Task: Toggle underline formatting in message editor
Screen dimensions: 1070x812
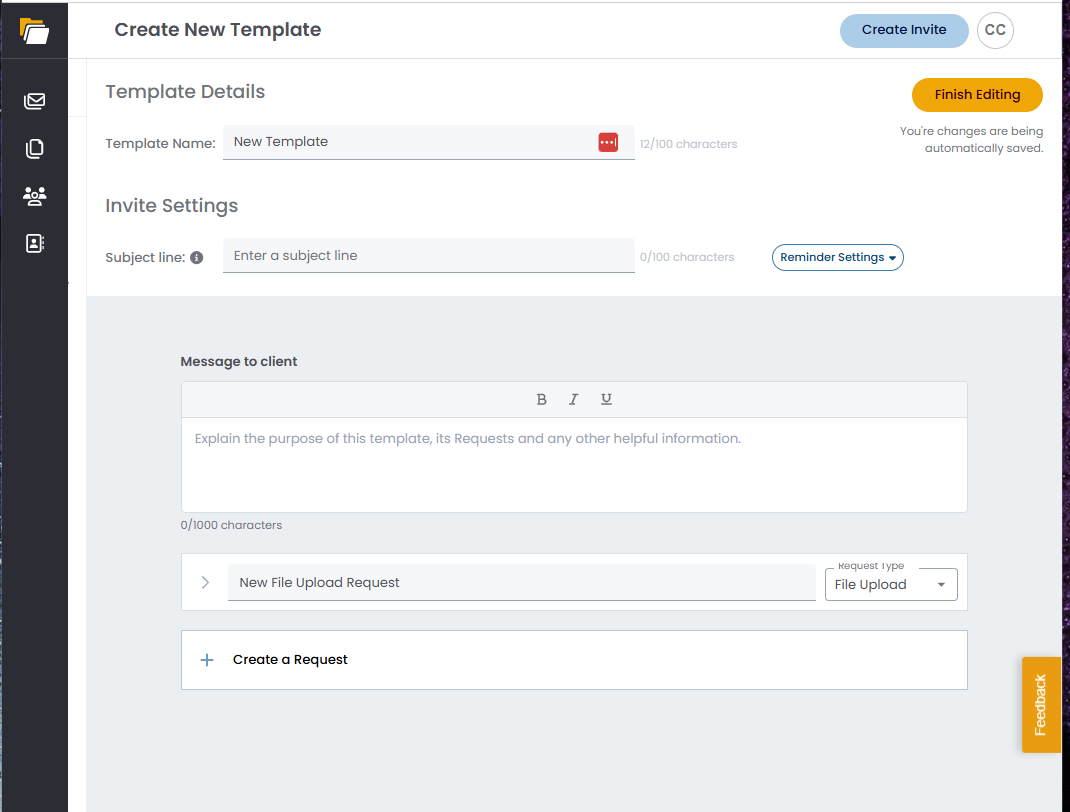Action: (606, 400)
